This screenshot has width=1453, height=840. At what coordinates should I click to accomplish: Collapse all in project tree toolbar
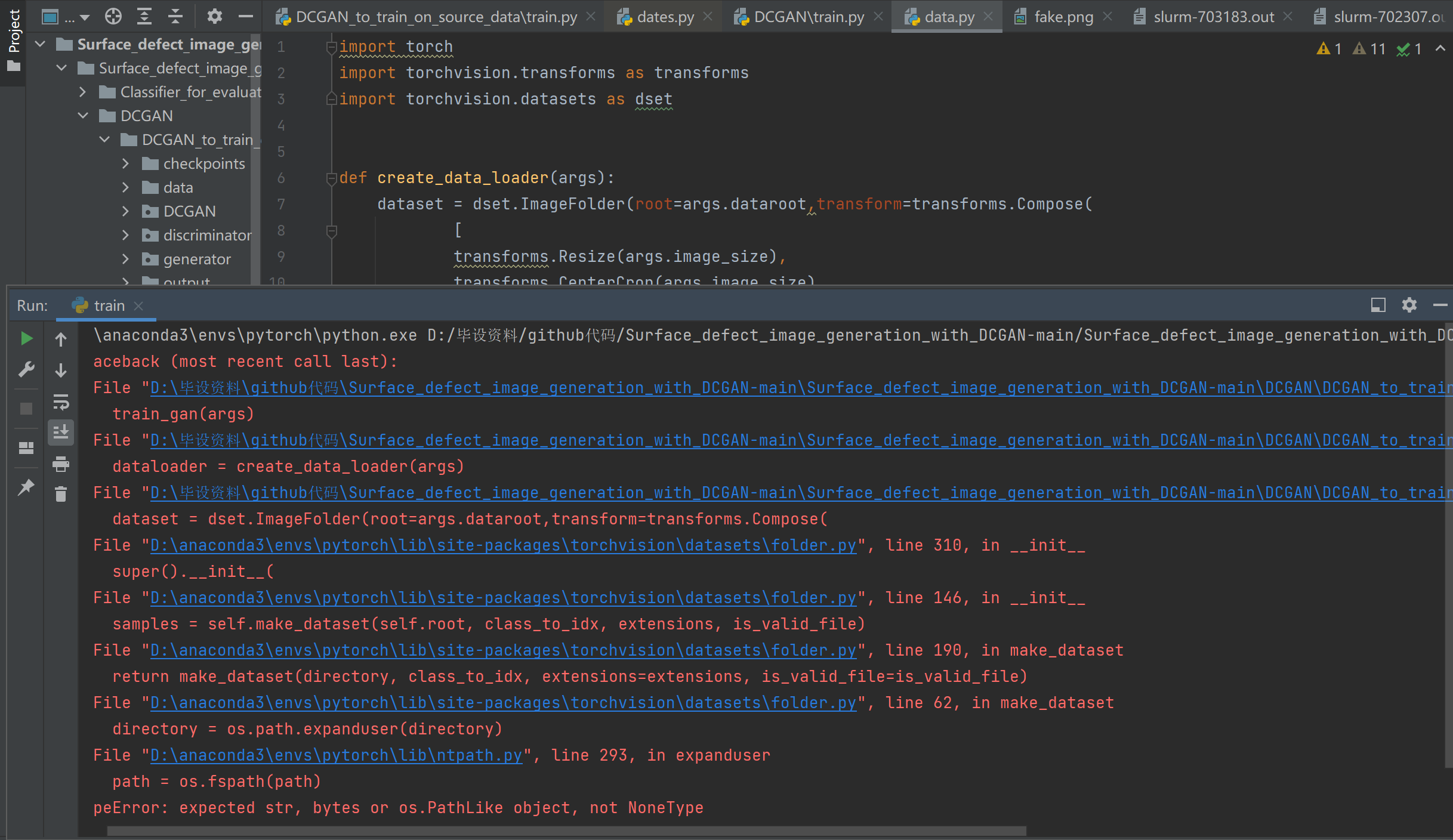[x=175, y=17]
